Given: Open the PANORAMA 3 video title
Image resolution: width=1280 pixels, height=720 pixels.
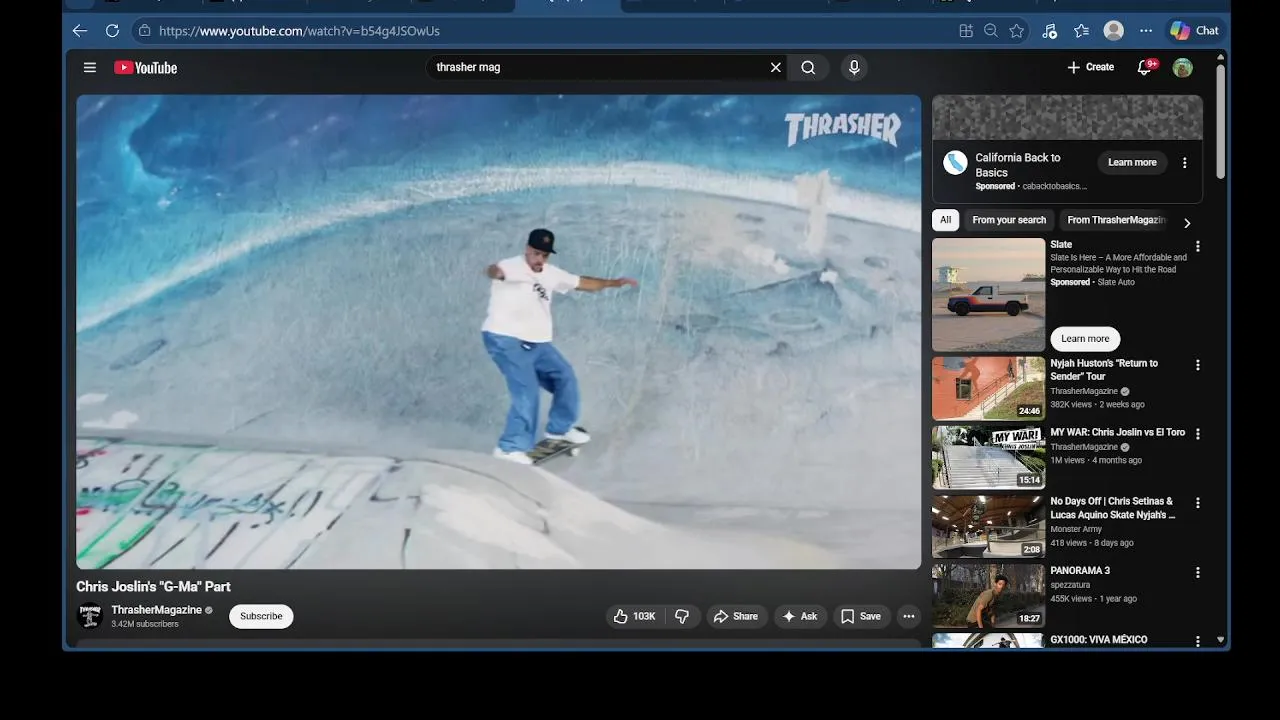Looking at the screenshot, I should tap(1080, 571).
